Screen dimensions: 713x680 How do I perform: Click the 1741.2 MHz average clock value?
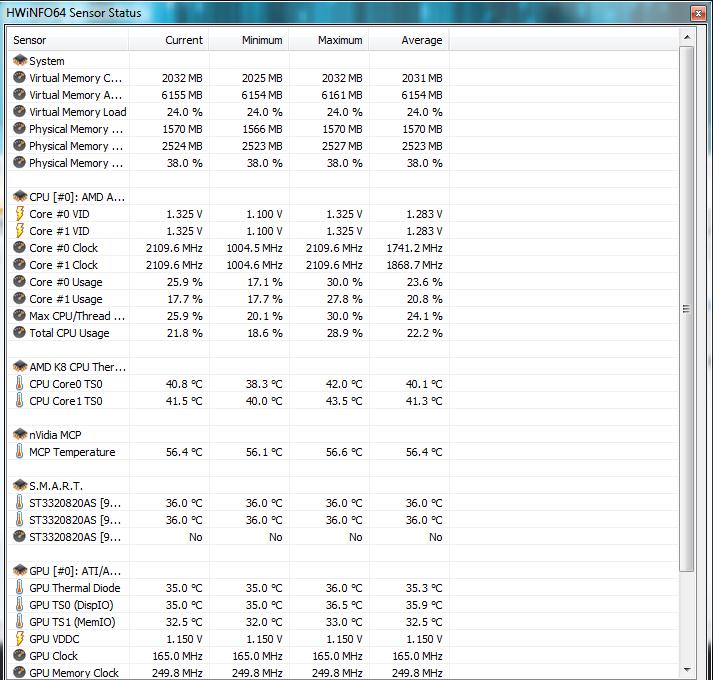coord(414,248)
